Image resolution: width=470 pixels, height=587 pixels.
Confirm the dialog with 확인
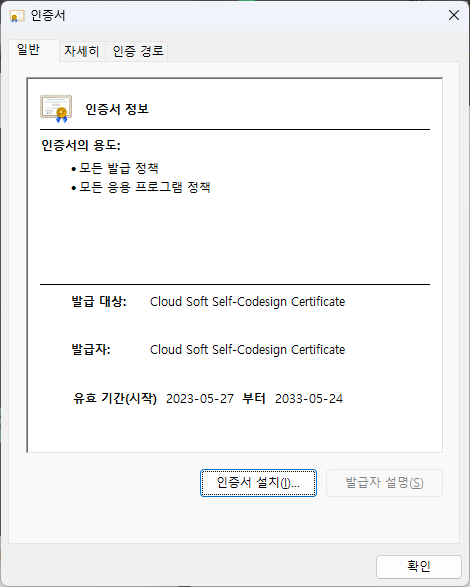pos(419,566)
